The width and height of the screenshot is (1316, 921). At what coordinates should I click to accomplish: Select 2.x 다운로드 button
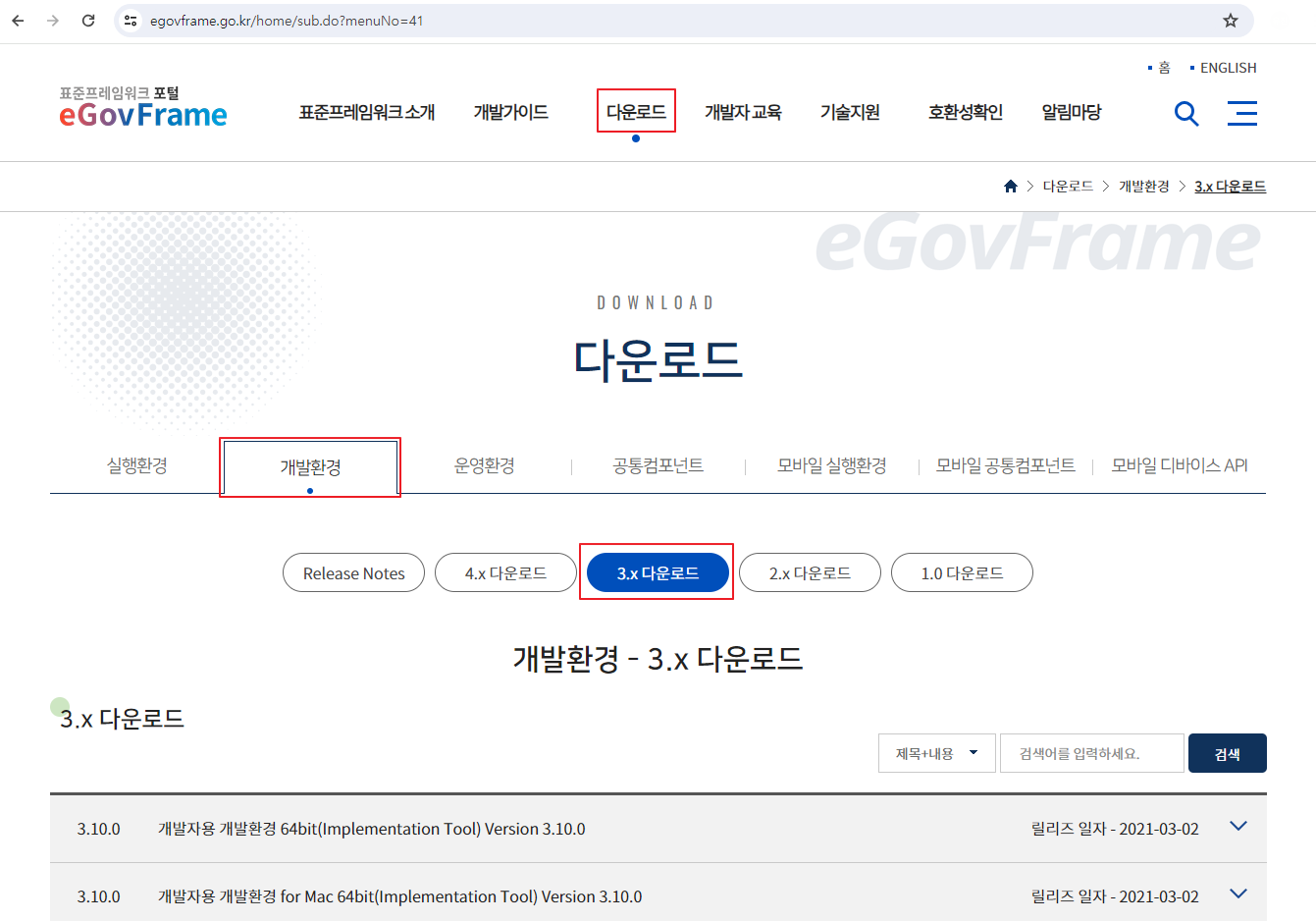(x=810, y=572)
